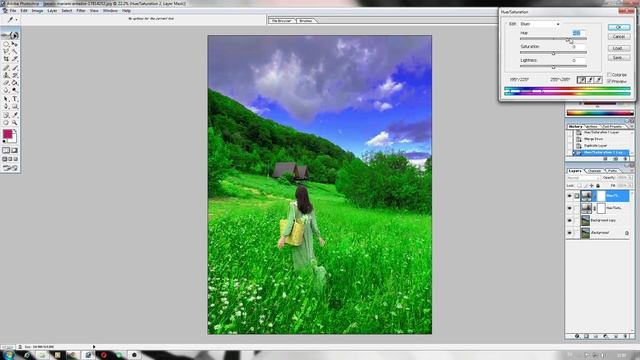The image size is (640, 360).
Task: Open the File Browser tab
Action: (281, 20)
